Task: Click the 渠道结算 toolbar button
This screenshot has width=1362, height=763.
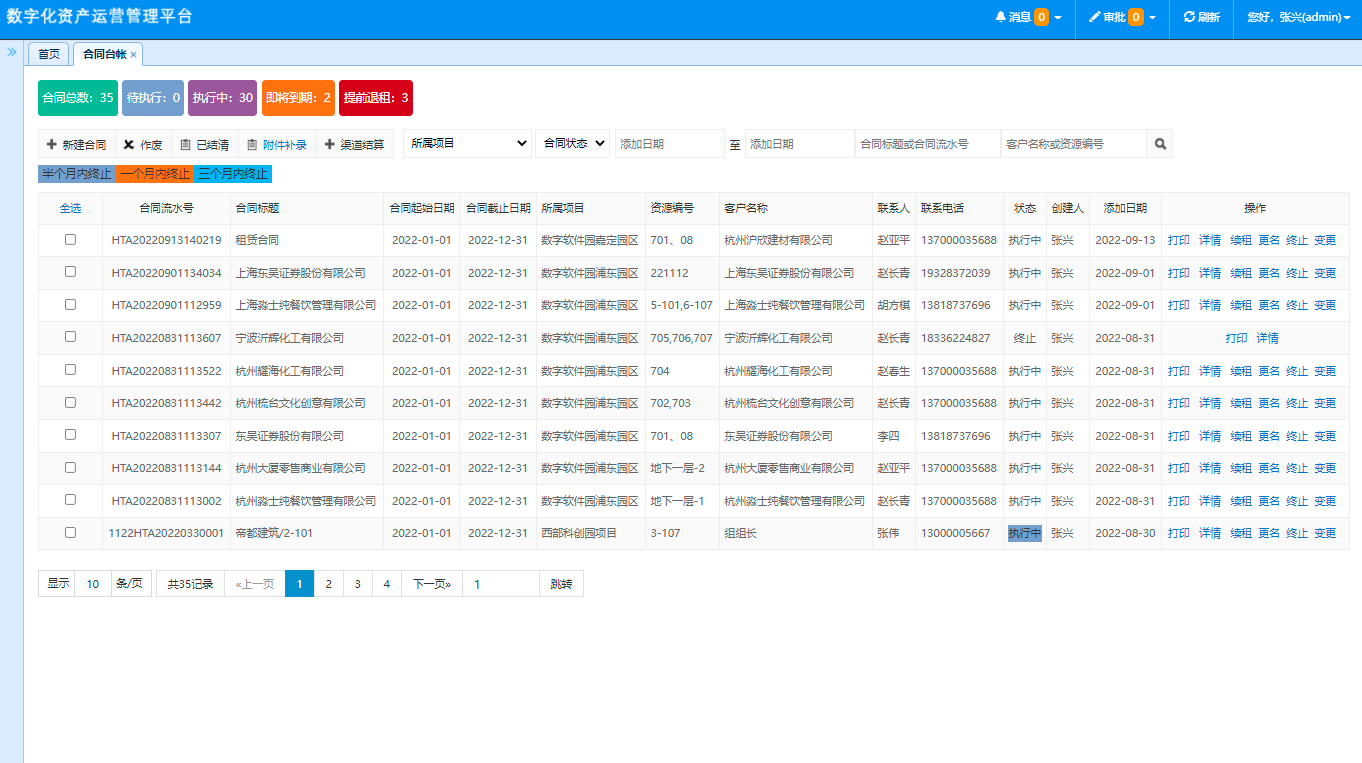Action: pyautogui.click(x=354, y=145)
